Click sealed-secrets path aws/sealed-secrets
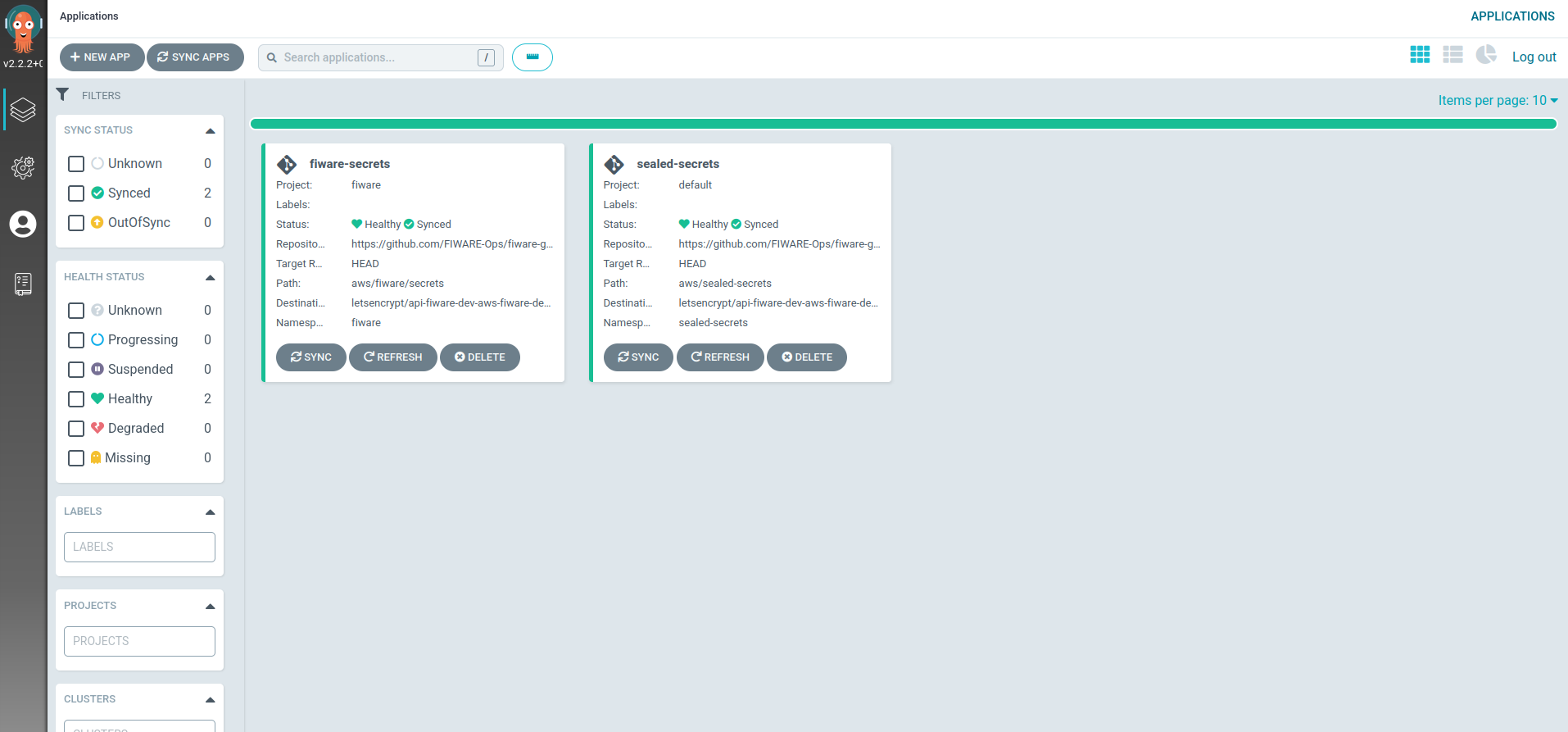Screen dimensions: 1568x732 pyautogui.click(x=725, y=284)
